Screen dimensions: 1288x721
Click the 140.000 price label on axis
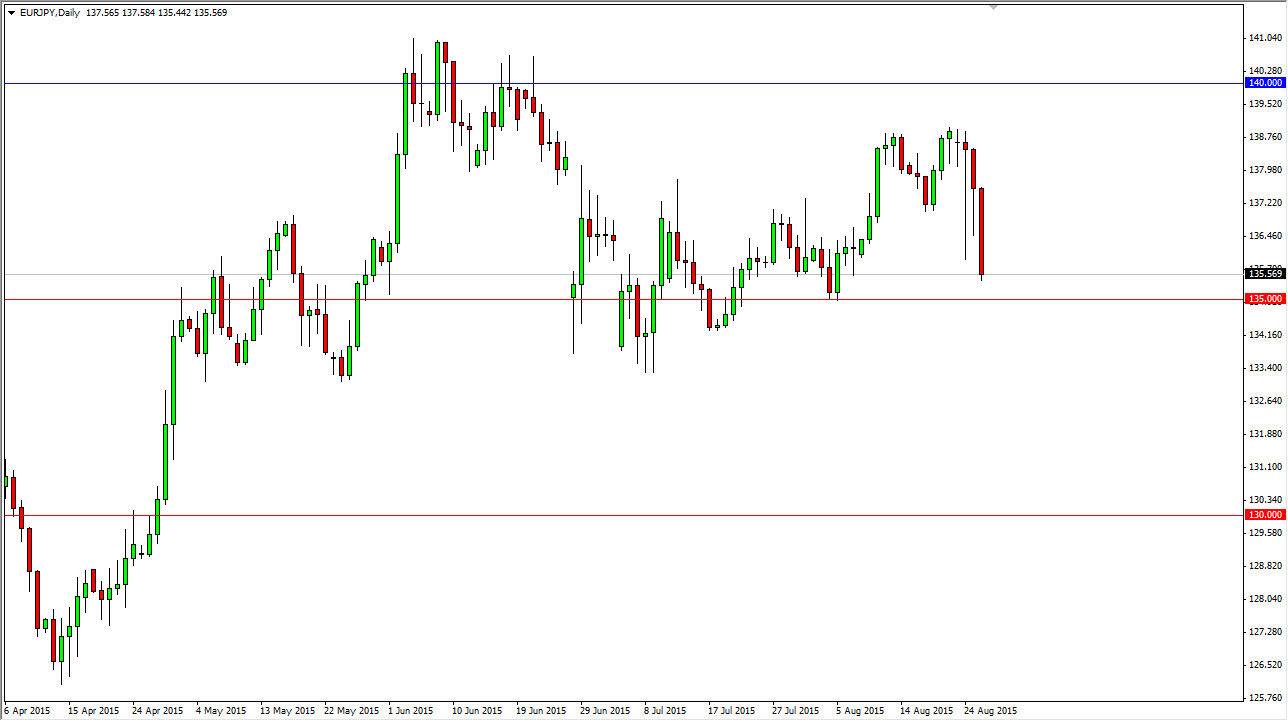(1264, 83)
